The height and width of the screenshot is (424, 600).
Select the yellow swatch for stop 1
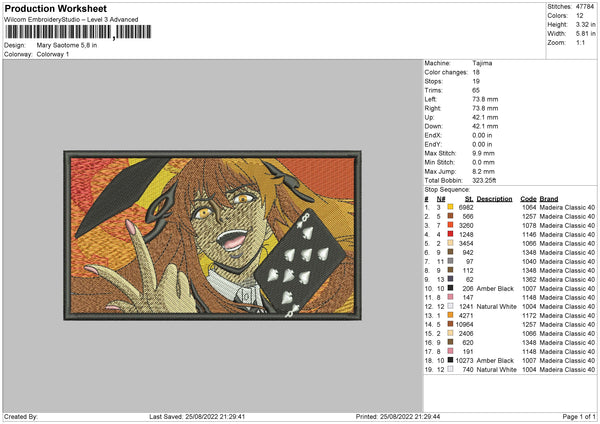[450, 207]
